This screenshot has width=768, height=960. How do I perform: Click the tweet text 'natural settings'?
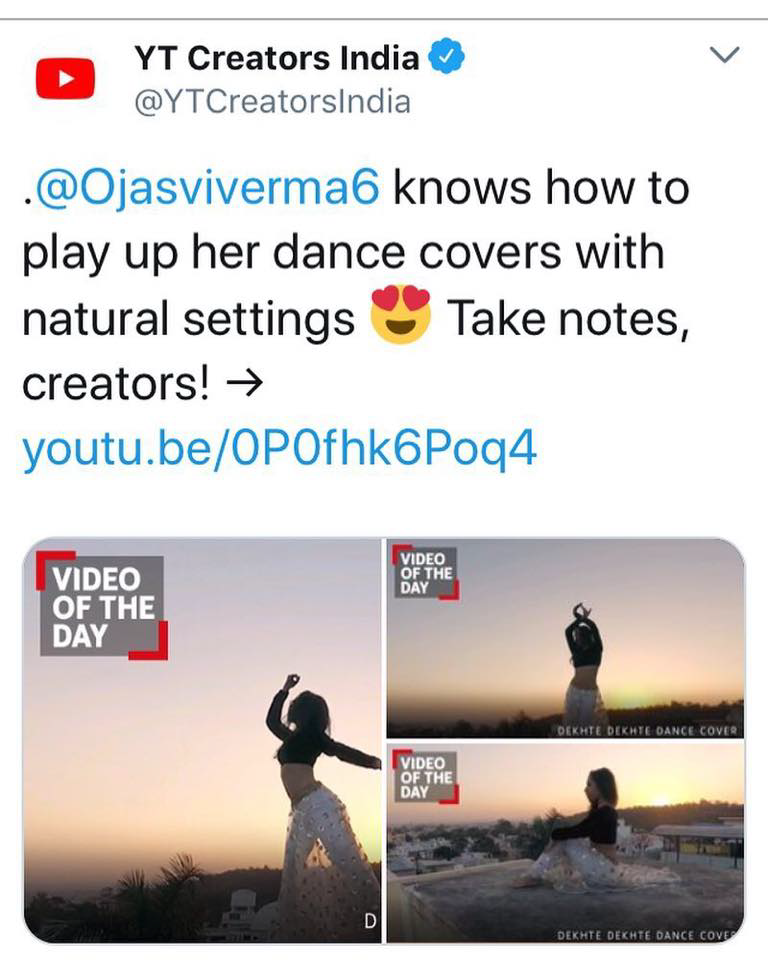188,320
